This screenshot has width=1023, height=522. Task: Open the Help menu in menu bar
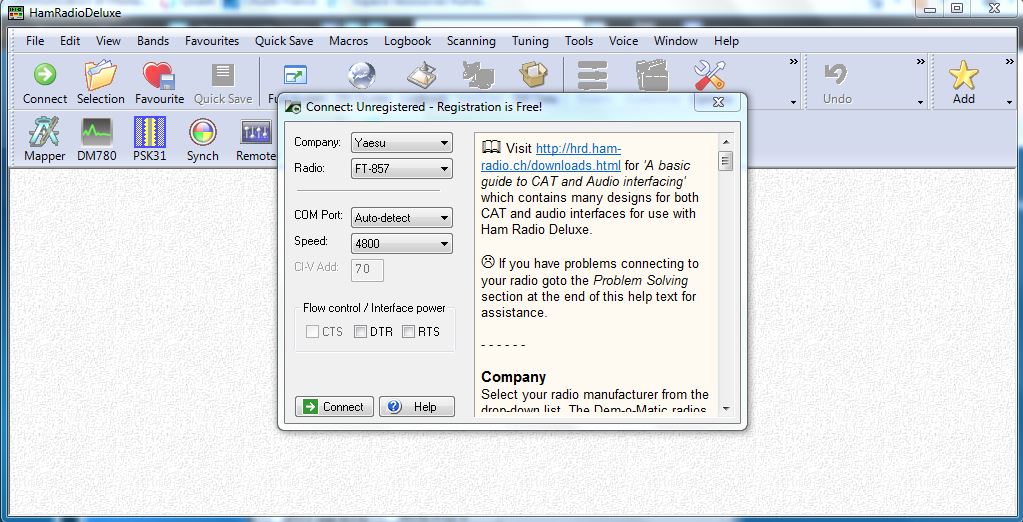(726, 40)
